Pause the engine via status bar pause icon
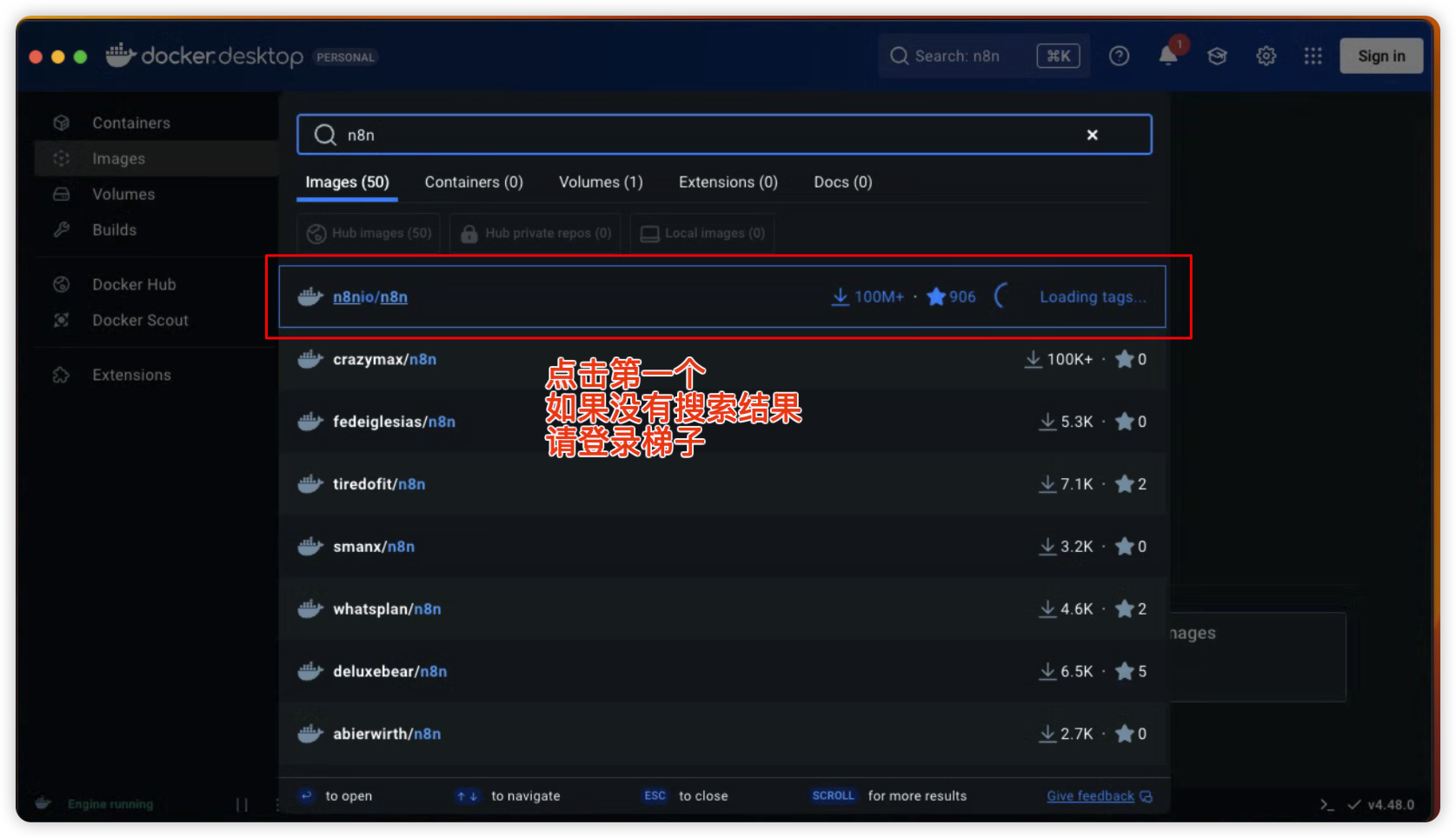Screen dimensions: 1456x838 (x=242, y=805)
